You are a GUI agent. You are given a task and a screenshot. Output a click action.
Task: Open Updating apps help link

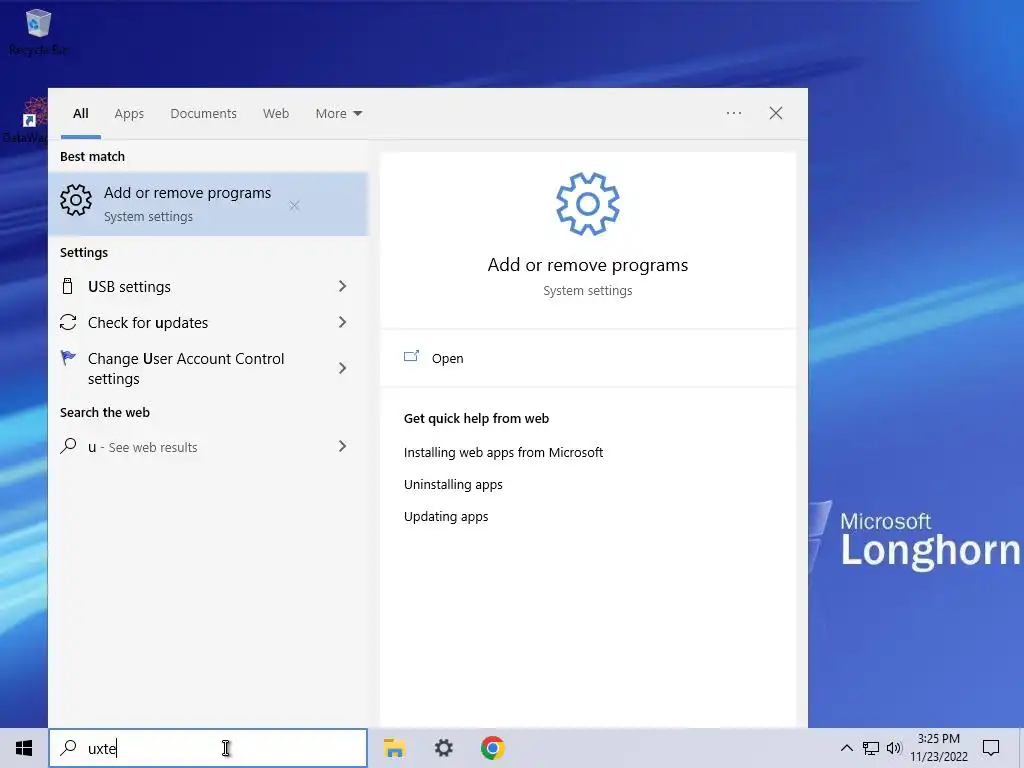tap(446, 516)
